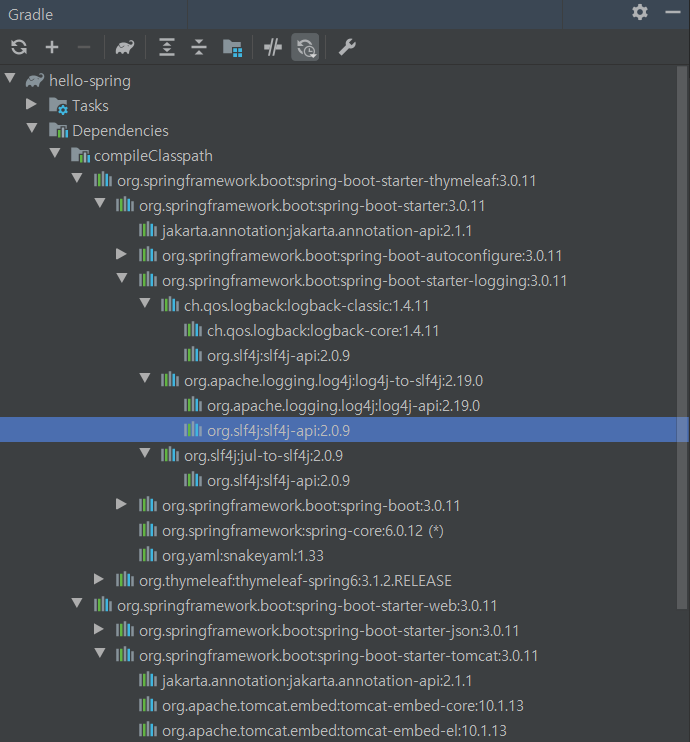Select the Gradle tool window title tab
690x742 pixels.
click(x=31, y=15)
